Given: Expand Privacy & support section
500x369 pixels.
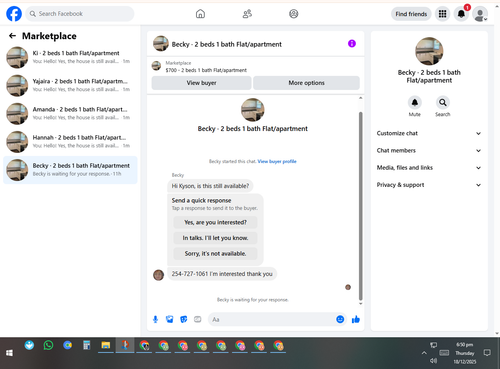Looking at the screenshot, I should (x=429, y=185).
